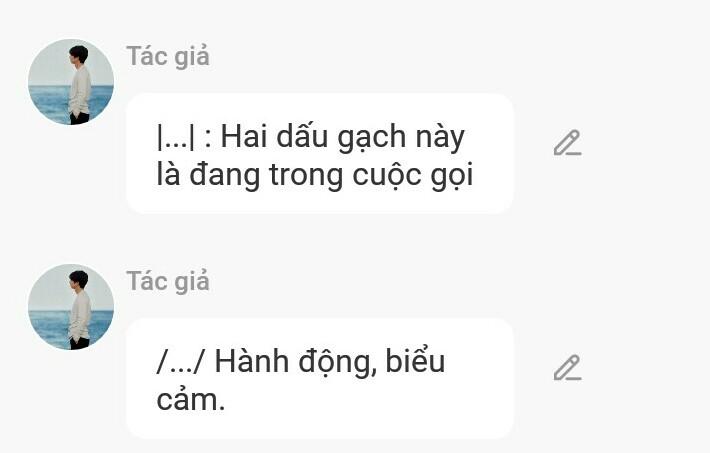Tap the 'đang trong cuộc gọi' message bubble
This screenshot has height=453, width=710.
(320, 154)
